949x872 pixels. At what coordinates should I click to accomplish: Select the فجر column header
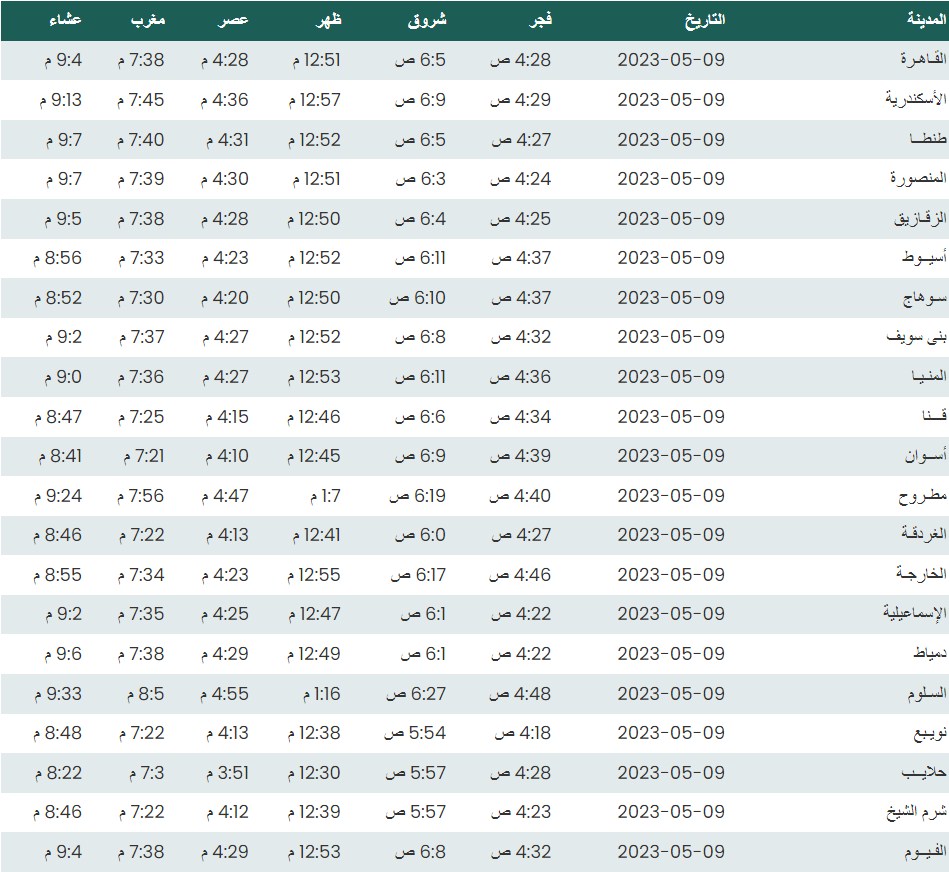[541, 20]
